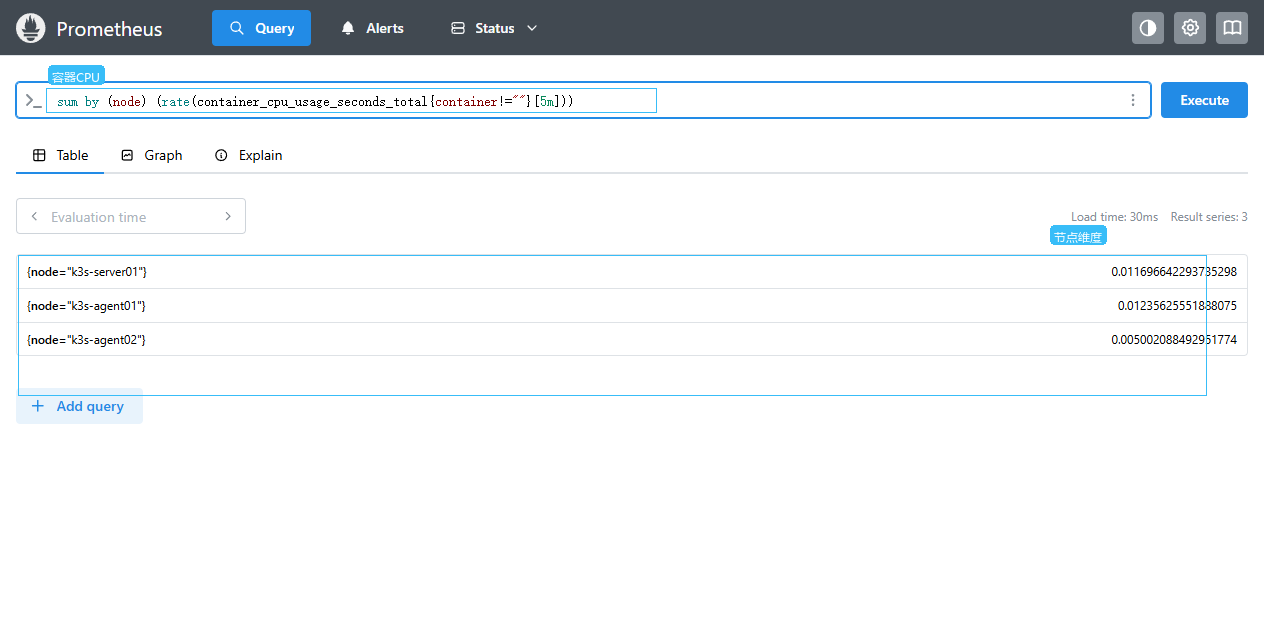The image size is (1264, 625).
Task: Open the Query page
Action: 261,28
